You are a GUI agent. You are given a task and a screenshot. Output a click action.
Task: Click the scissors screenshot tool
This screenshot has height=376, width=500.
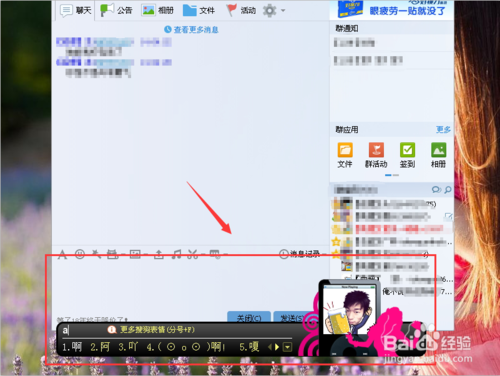[193, 255]
